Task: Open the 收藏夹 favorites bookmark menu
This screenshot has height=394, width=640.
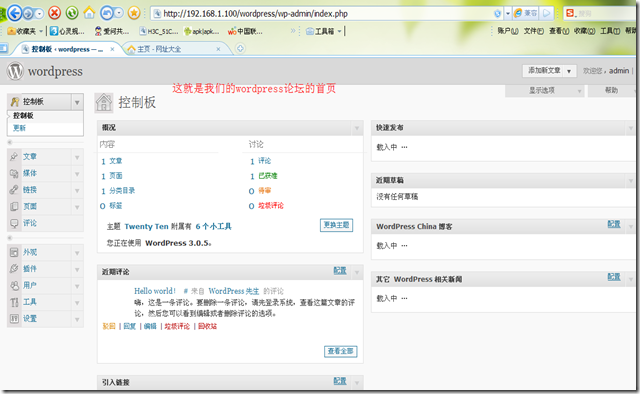Action: tap(25, 31)
